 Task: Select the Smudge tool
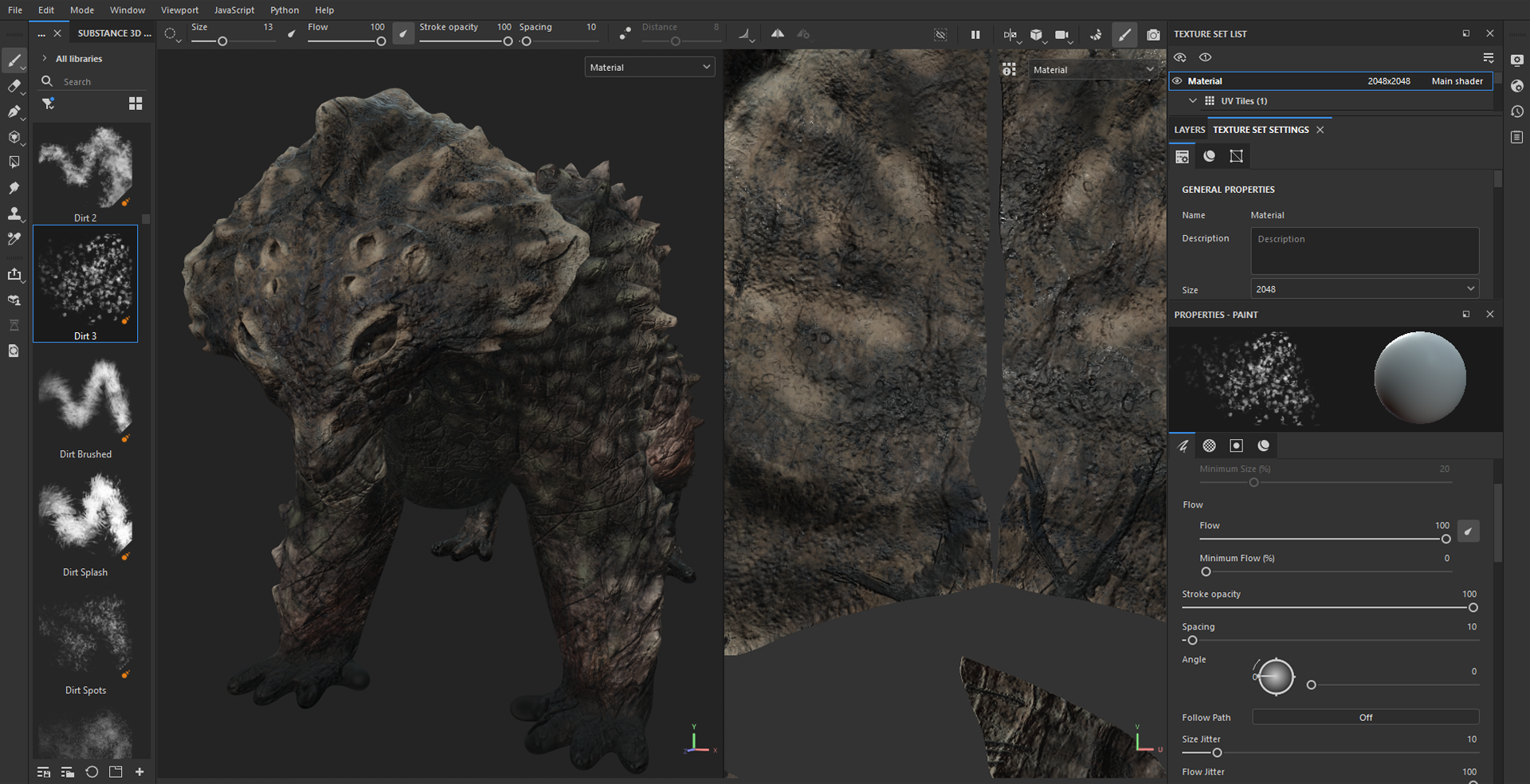pos(14,188)
